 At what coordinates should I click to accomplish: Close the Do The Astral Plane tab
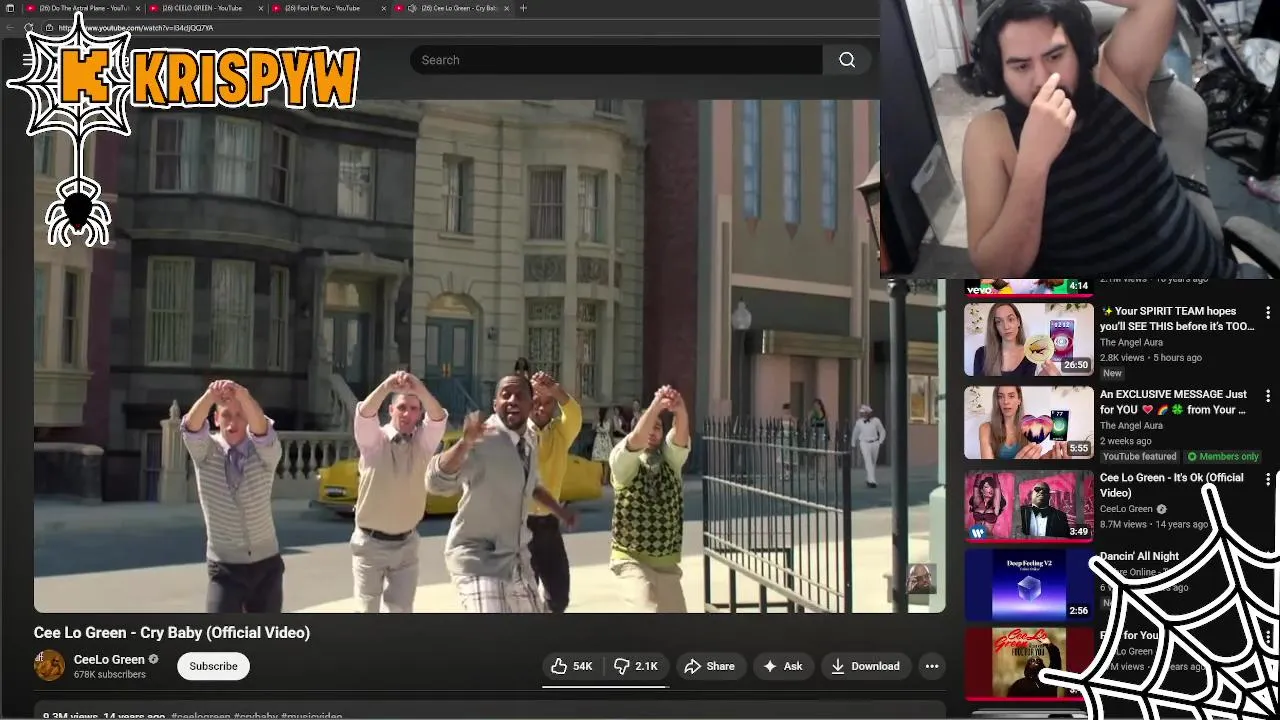pyautogui.click(x=138, y=8)
